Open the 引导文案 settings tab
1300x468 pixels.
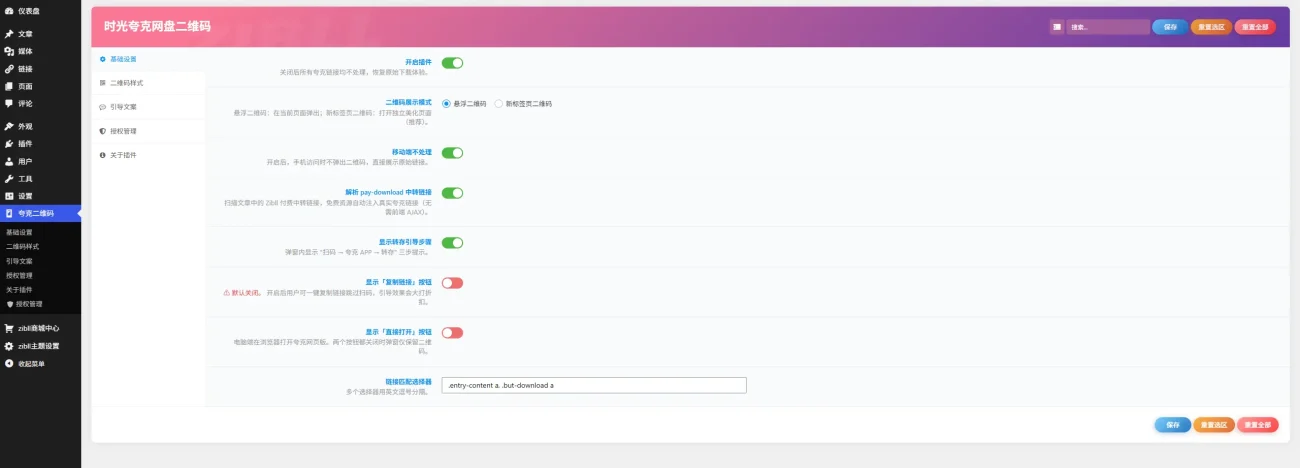pyautogui.click(x=124, y=107)
